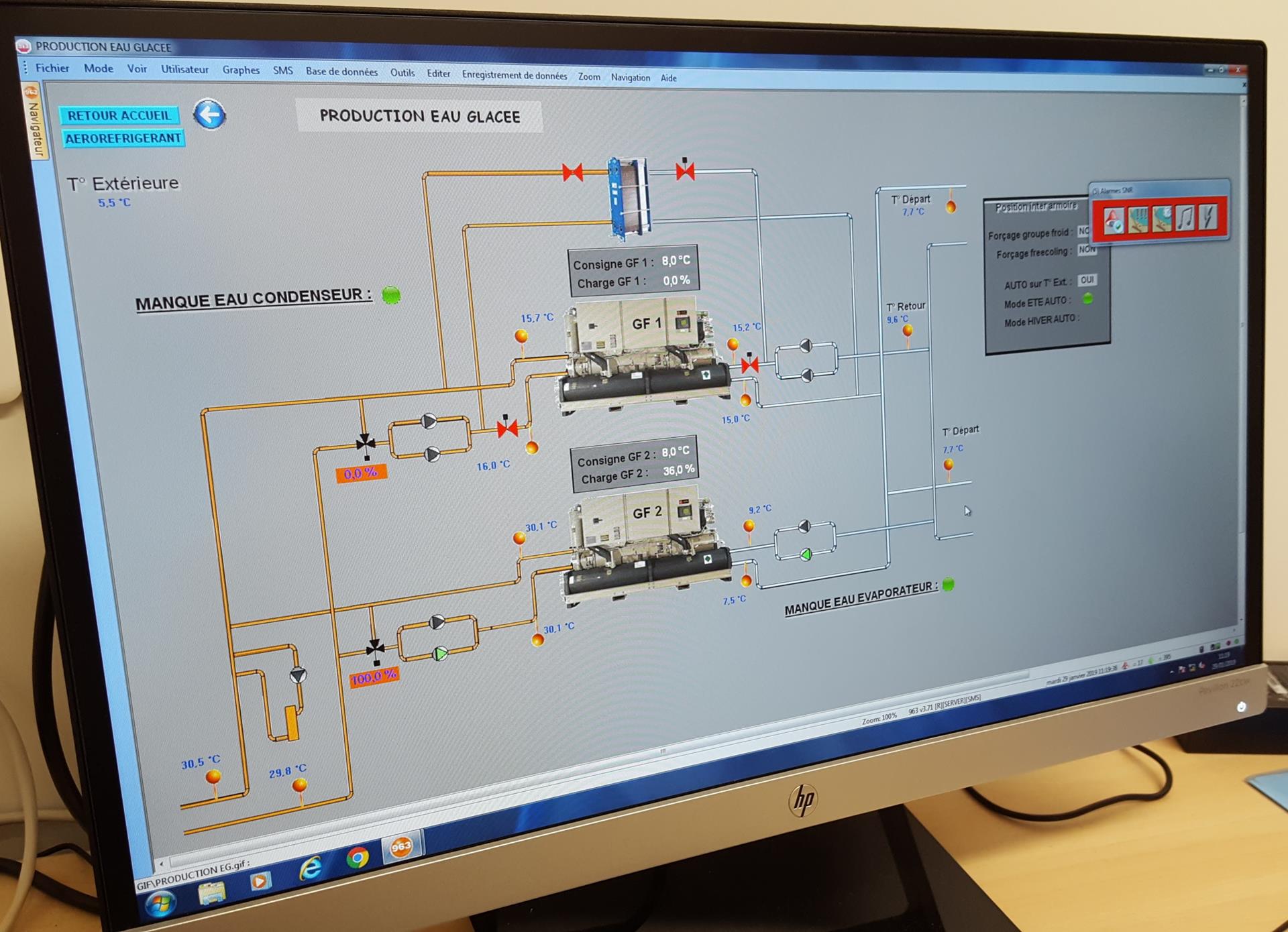Click the upper GF 2 condenser pump
The height and width of the screenshot is (932, 1288).
pyautogui.click(x=437, y=622)
